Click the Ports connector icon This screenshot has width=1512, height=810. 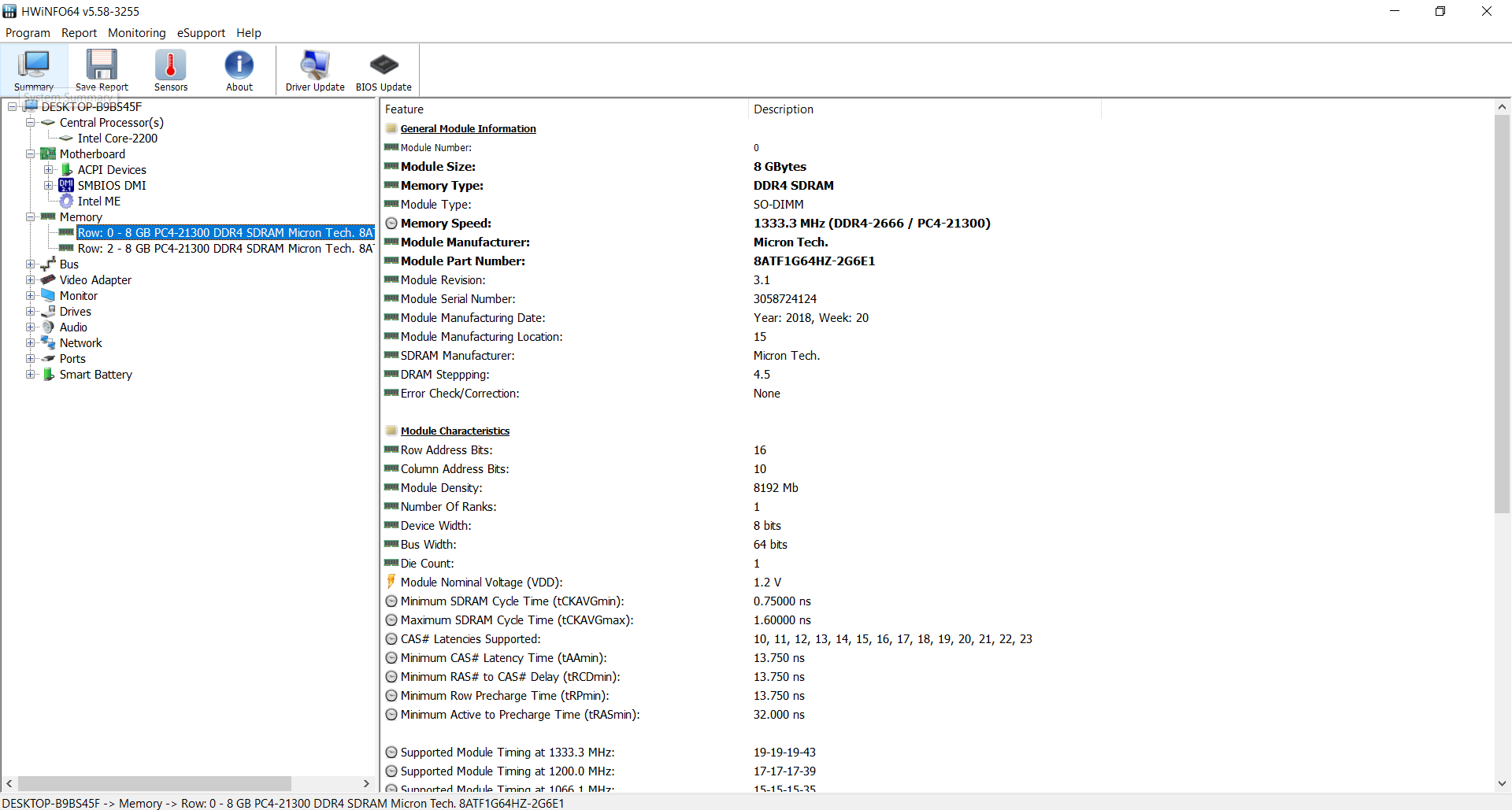[x=48, y=358]
